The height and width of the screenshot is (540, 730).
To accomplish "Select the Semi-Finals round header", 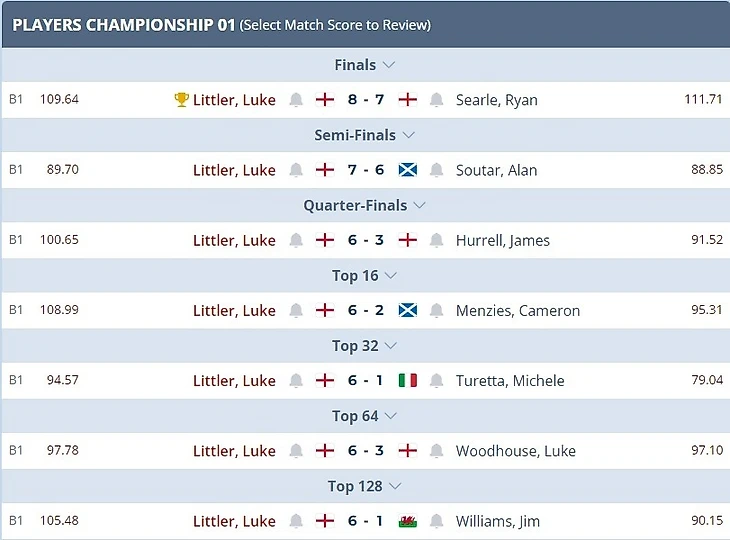I will [x=355, y=135].
